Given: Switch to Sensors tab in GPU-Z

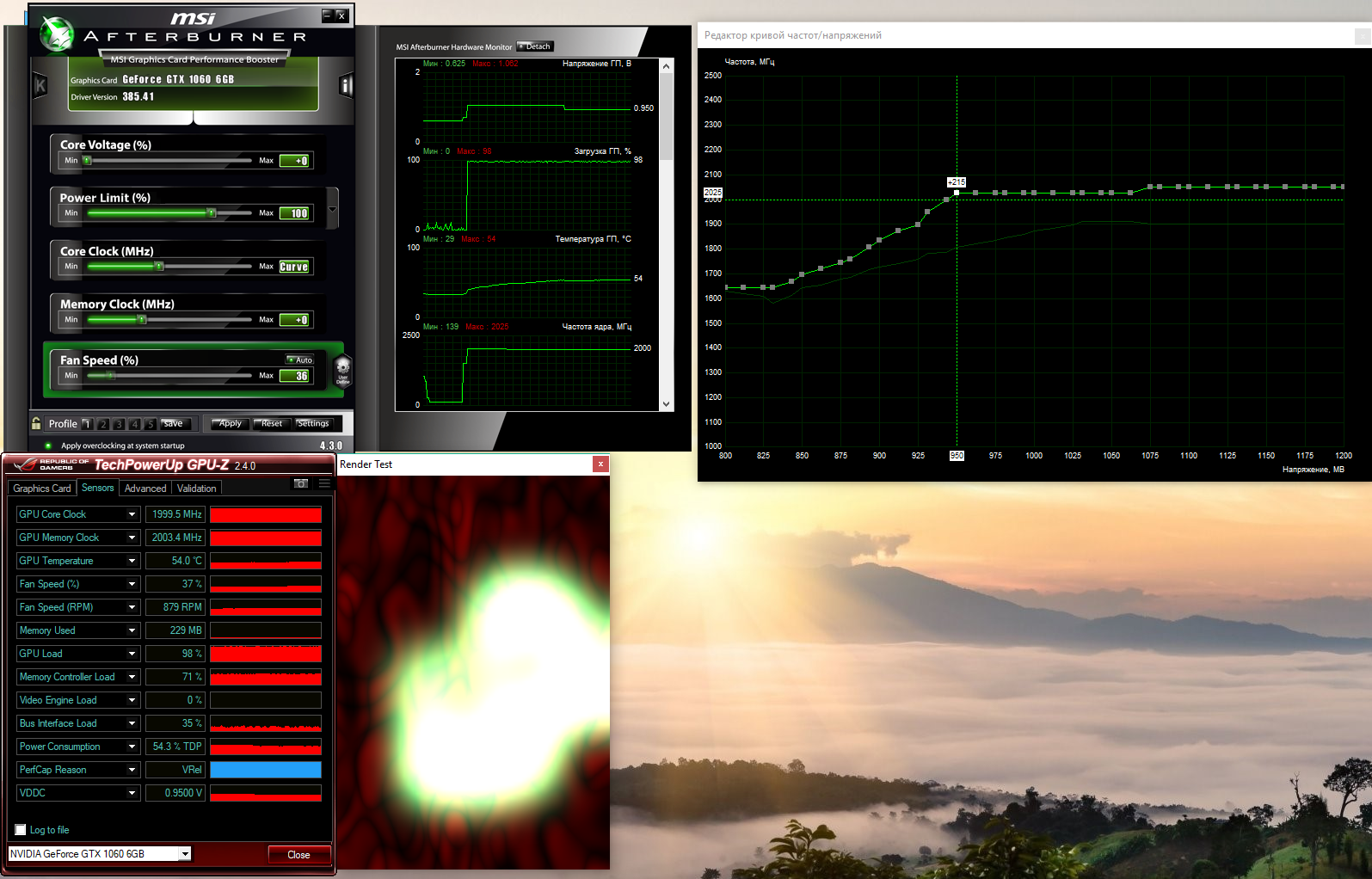Looking at the screenshot, I should click(x=98, y=488).
